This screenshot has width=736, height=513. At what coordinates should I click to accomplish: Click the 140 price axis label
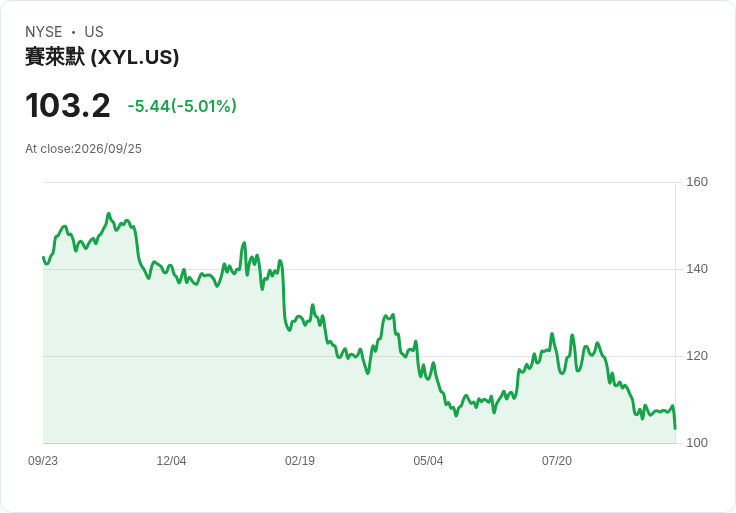point(697,269)
